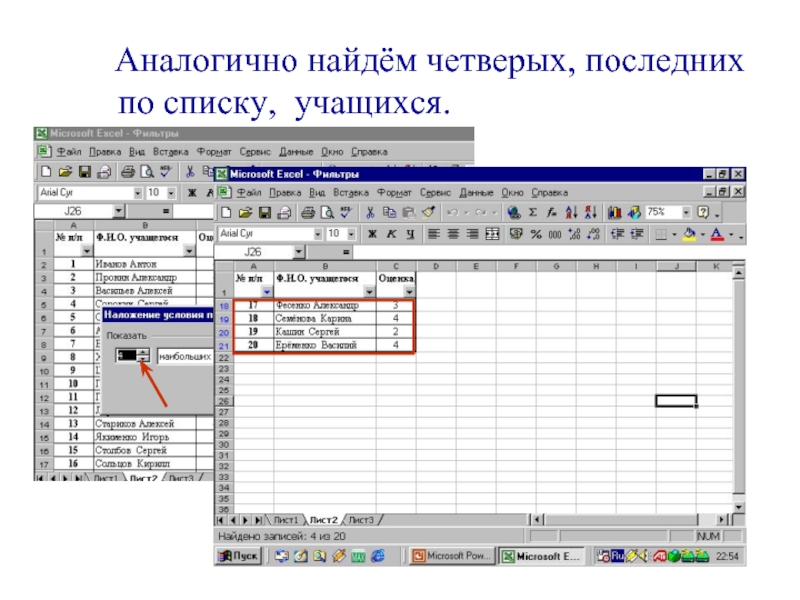Switch to Microsoft PowerPoint taskbar button
Image resolution: width=800 pixels, height=600 pixels.
pyautogui.click(x=452, y=556)
